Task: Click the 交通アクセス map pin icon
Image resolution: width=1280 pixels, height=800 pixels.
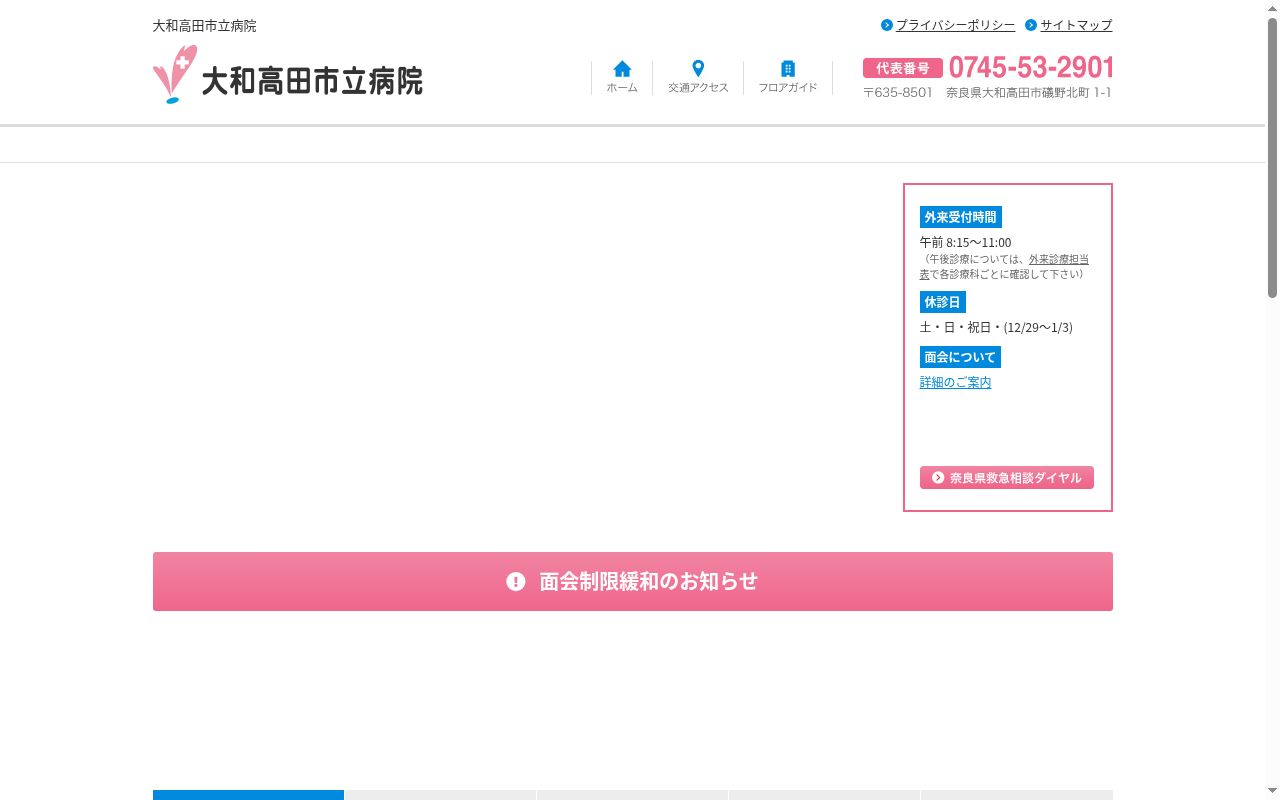Action: point(698,69)
